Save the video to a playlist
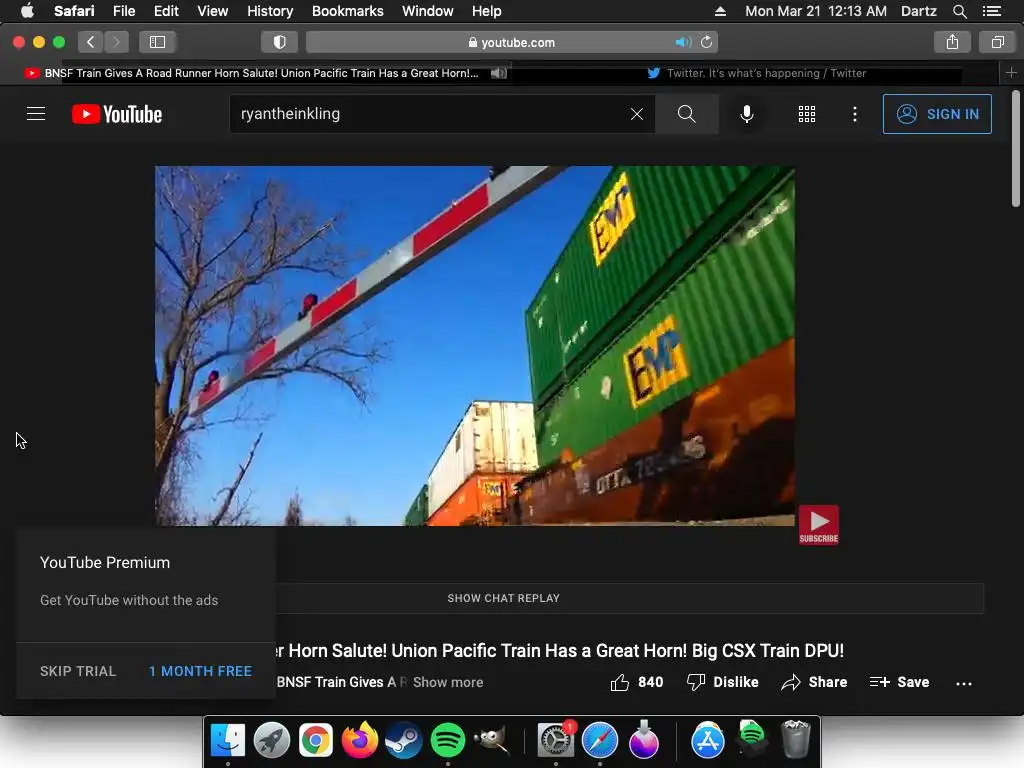Viewport: 1024px width, 768px height. 899,682
